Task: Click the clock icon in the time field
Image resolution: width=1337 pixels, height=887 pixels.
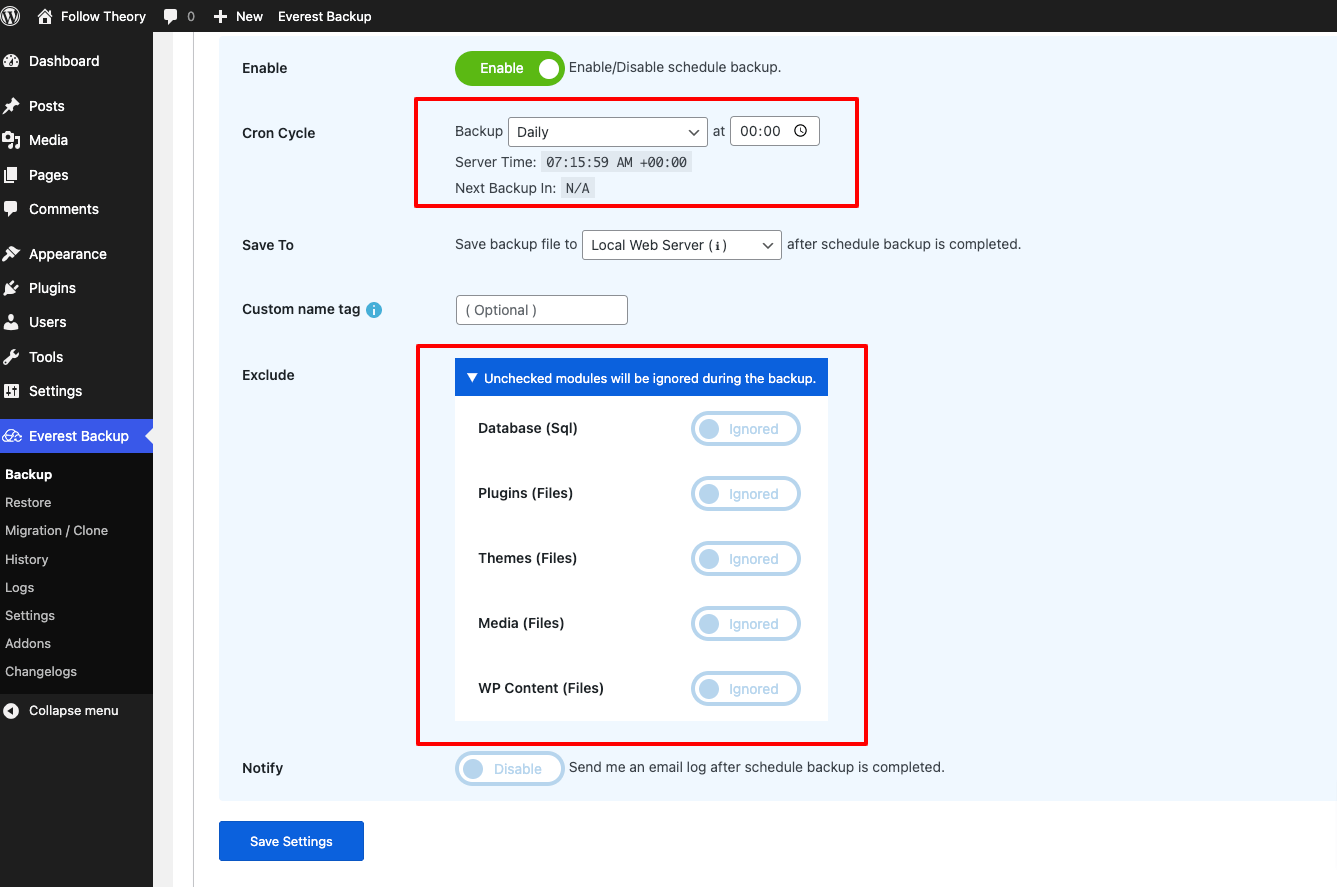Action: (800, 131)
